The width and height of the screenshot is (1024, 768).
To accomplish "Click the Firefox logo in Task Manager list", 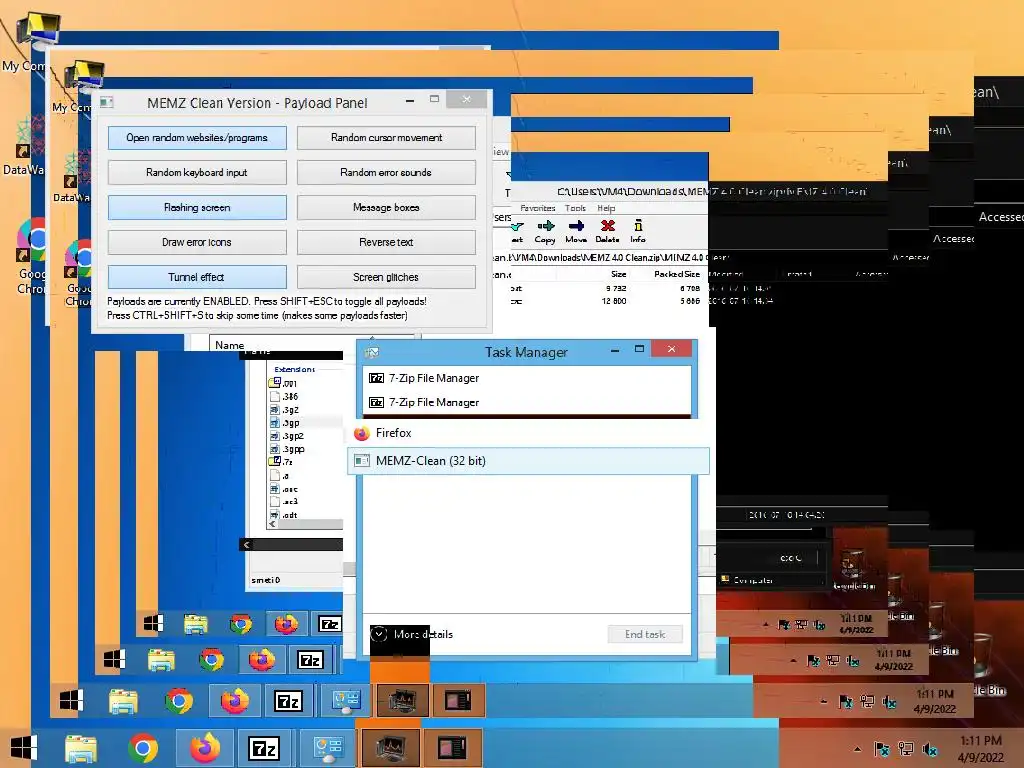I will 362,433.
